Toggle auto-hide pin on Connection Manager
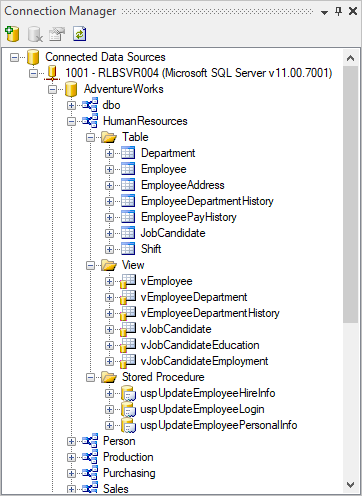Image resolution: width=362 pixels, height=496 pixels. (x=339, y=12)
